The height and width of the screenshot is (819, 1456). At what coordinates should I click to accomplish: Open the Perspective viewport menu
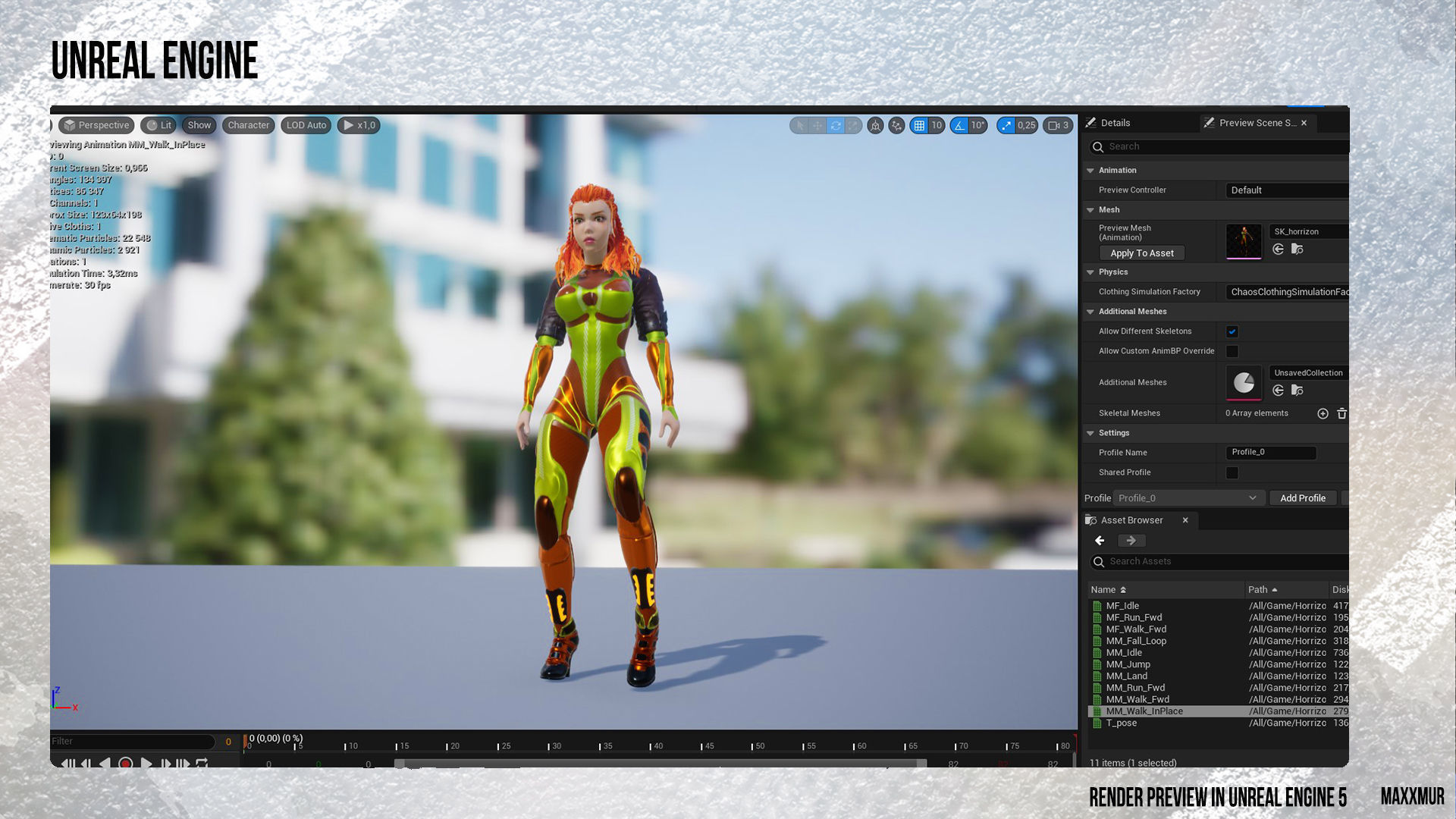point(96,125)
